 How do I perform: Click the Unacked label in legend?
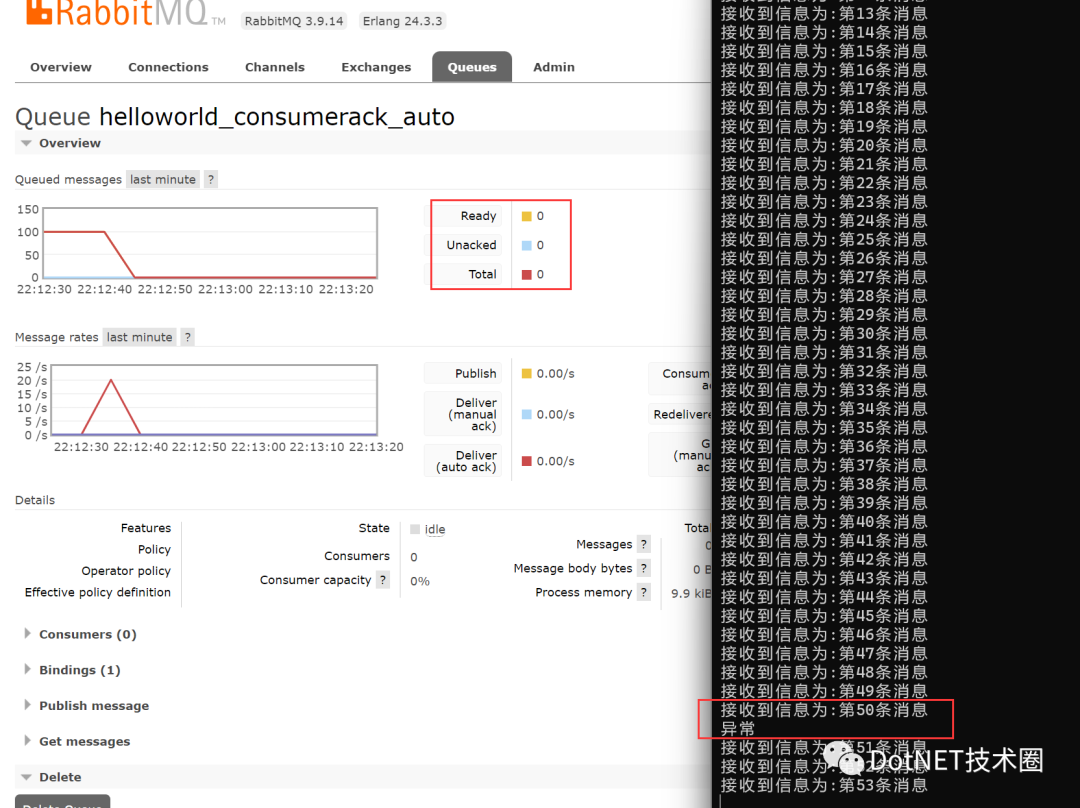tap(471, 245)
